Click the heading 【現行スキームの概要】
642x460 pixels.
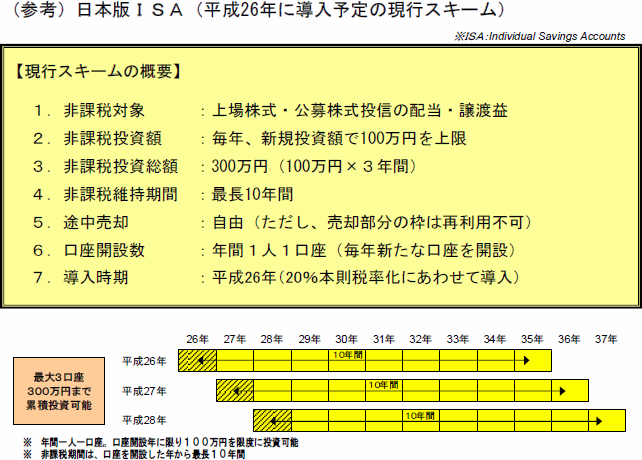click(98, 72)
